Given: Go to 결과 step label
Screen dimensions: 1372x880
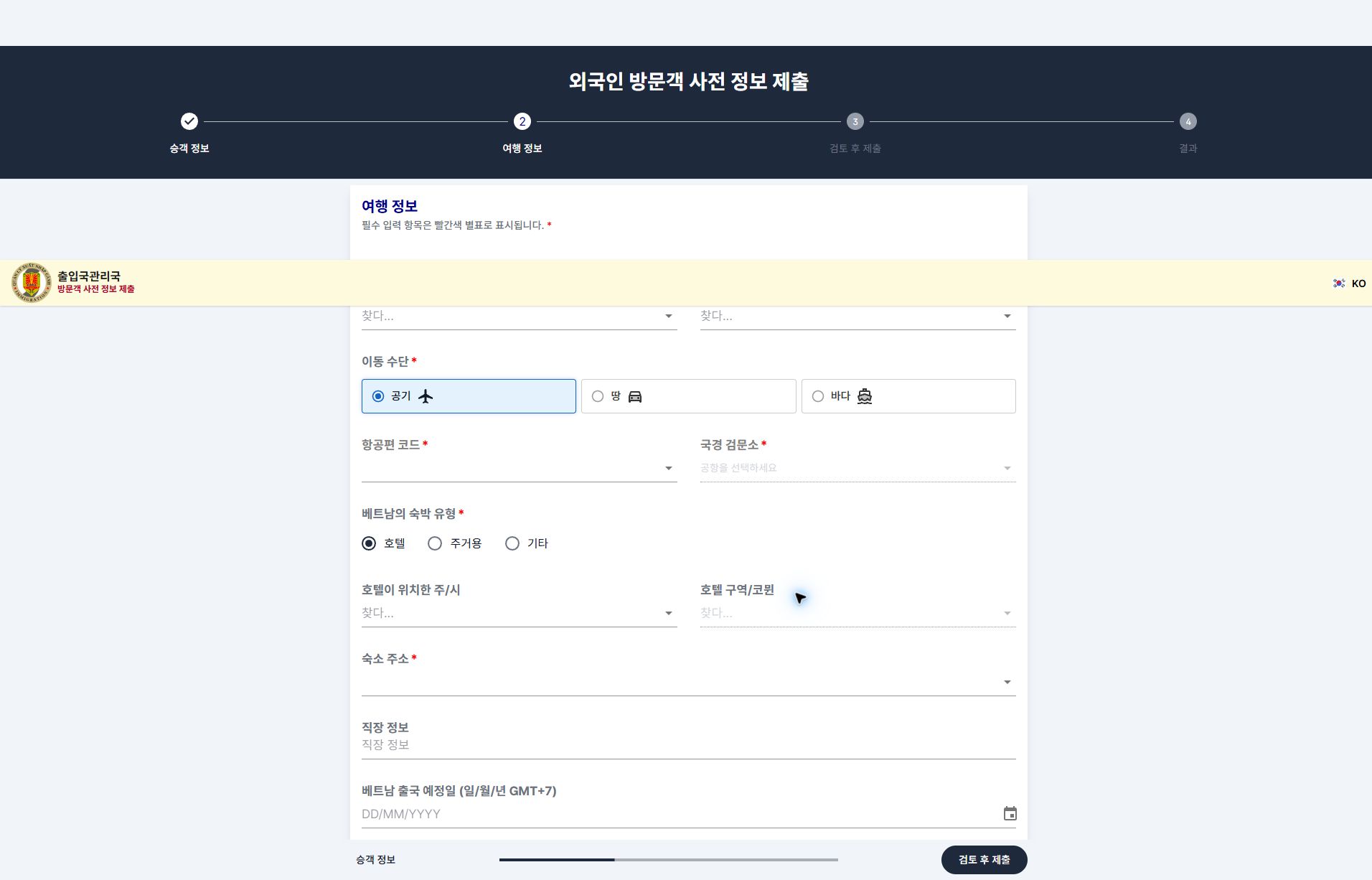Looking at the screenshot, I should [x=1188, y=149].
